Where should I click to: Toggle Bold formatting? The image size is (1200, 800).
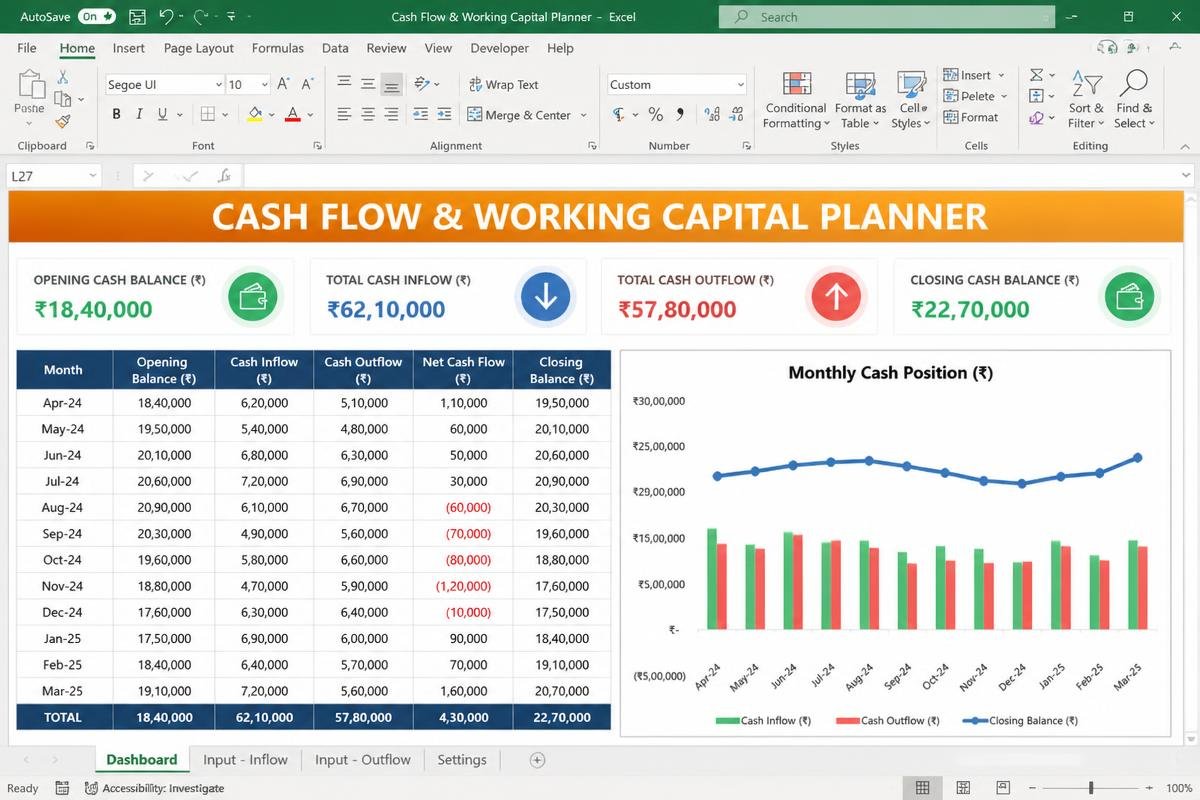[x=116, y=115]
